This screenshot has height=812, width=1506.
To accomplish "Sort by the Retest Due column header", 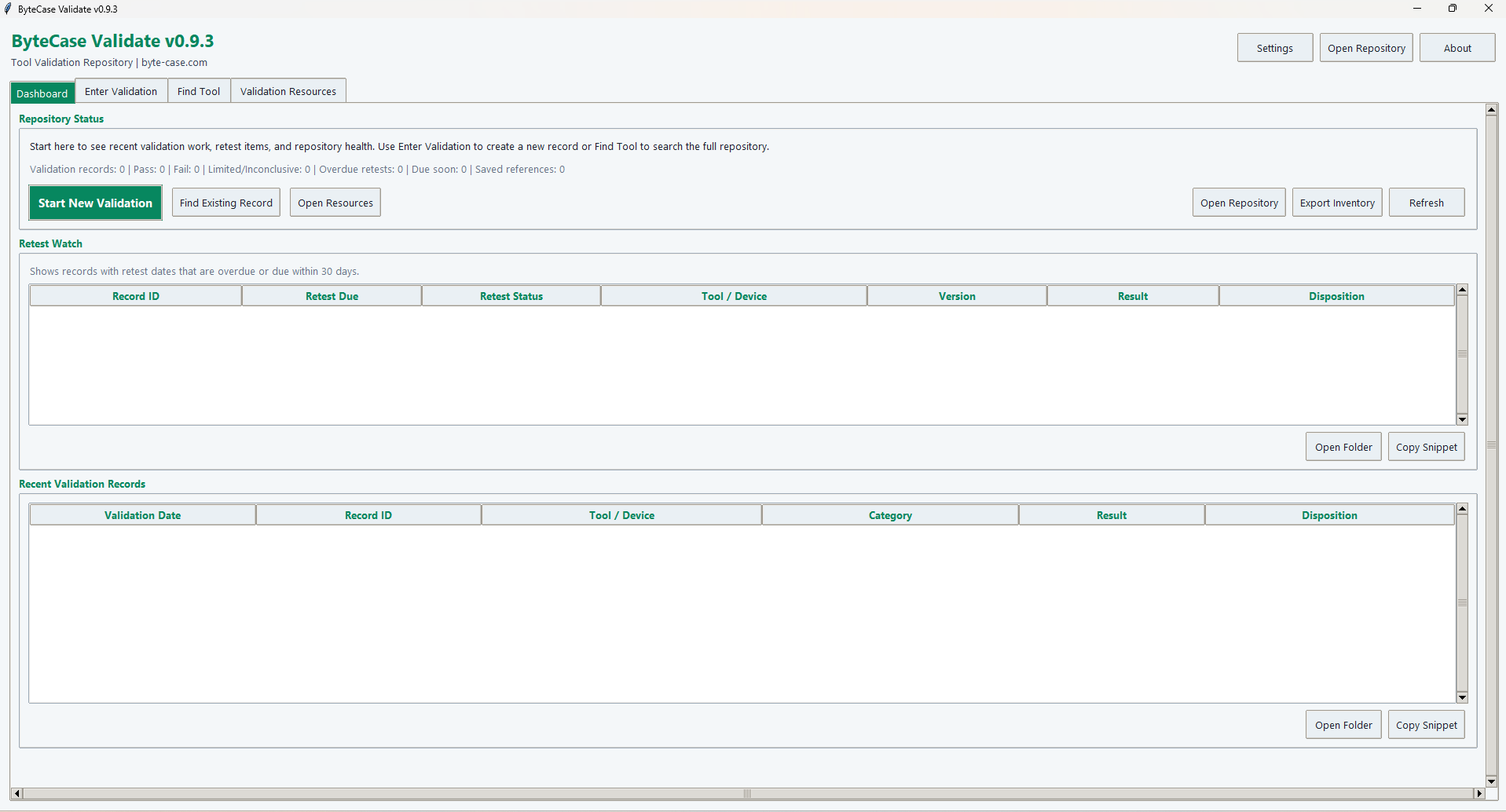I will (x=332, y=296).
